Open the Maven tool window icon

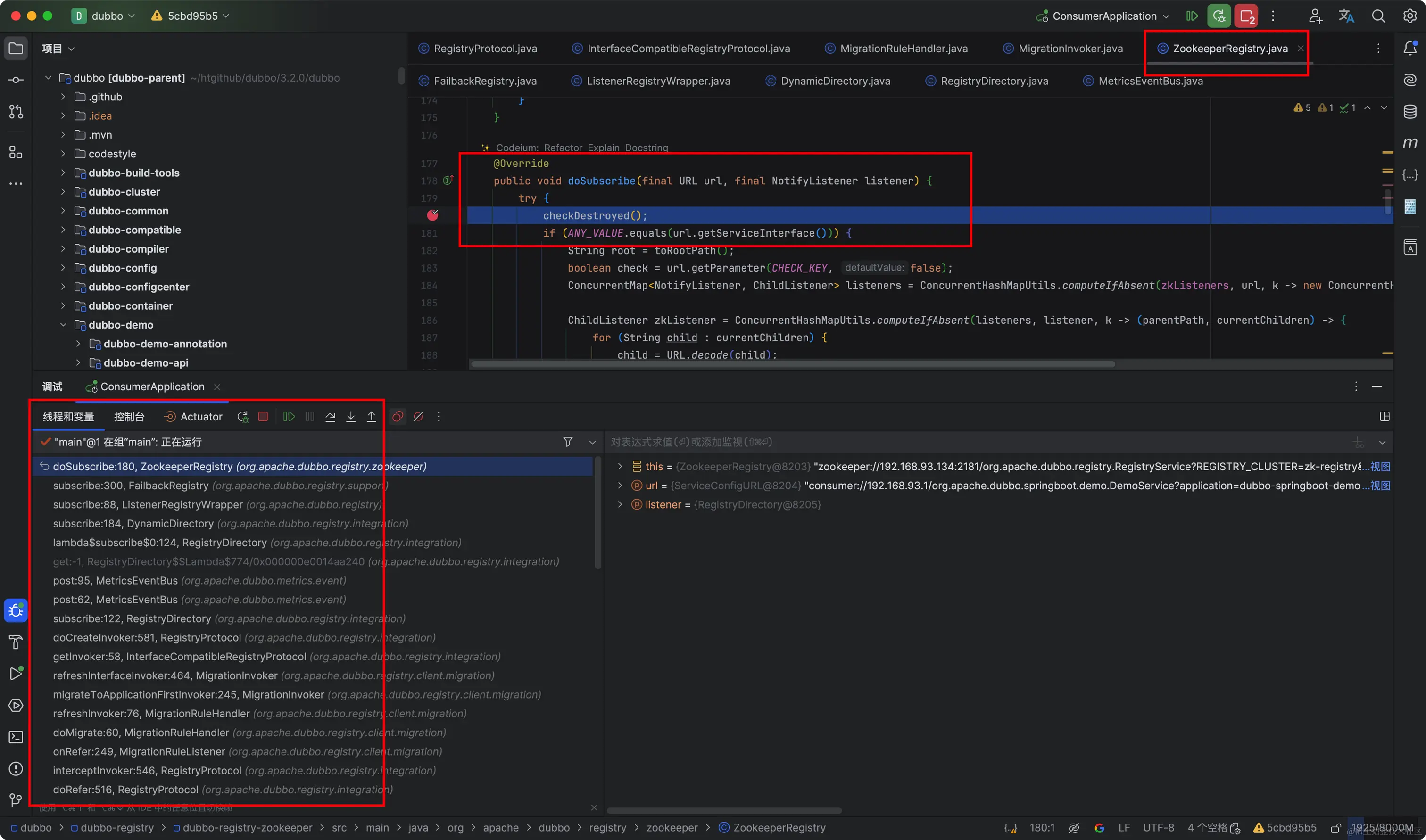tap(1409, 143)
